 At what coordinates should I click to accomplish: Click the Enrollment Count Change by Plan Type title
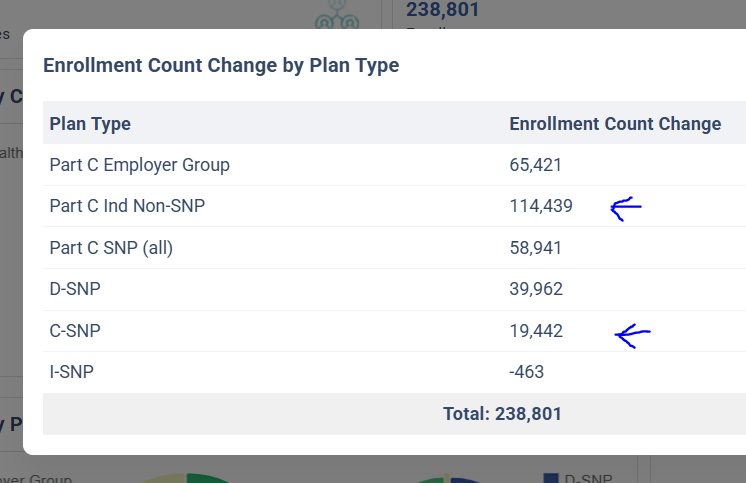[x=221, y=66]
